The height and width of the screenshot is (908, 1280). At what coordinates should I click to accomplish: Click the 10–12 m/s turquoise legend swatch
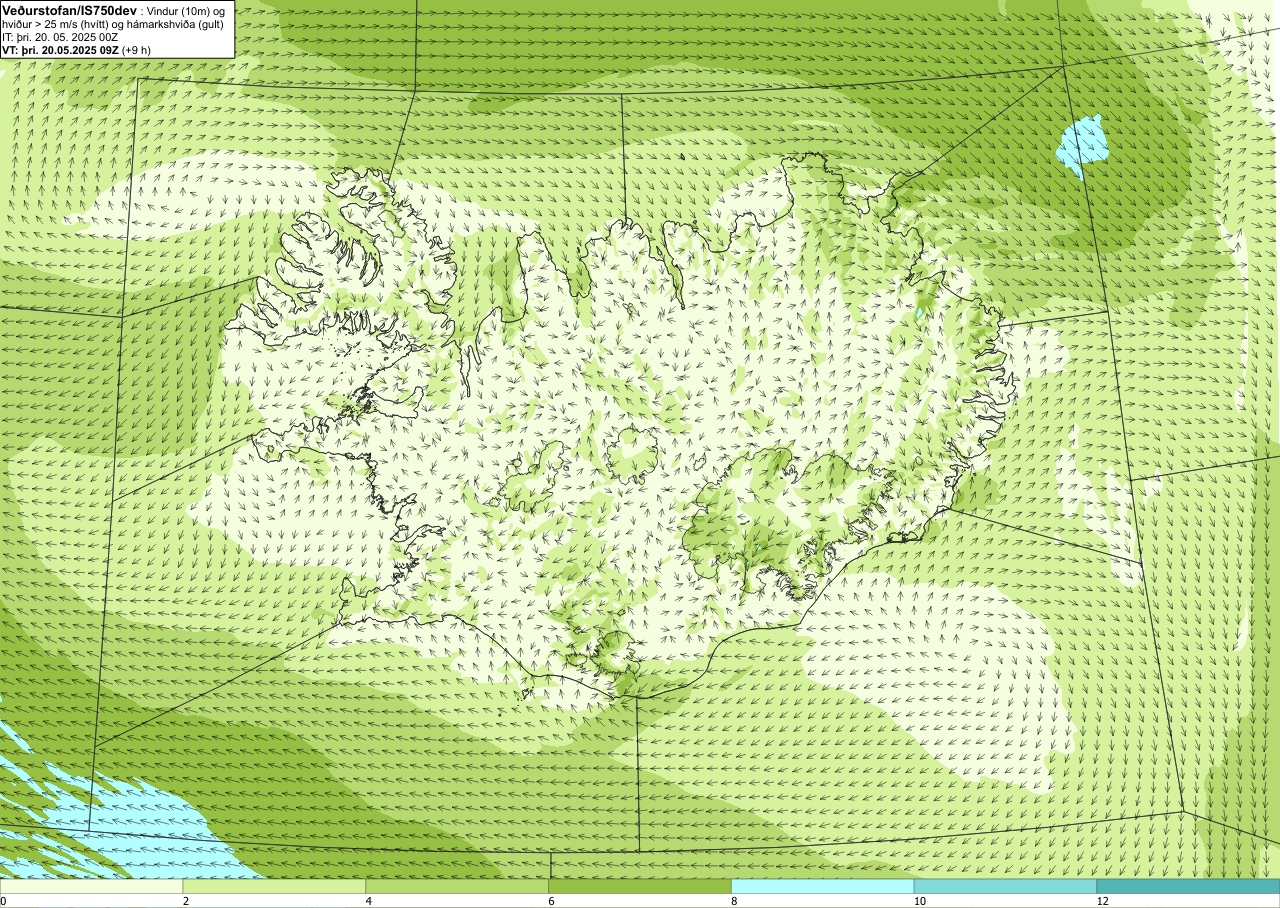coord(1005,887)
